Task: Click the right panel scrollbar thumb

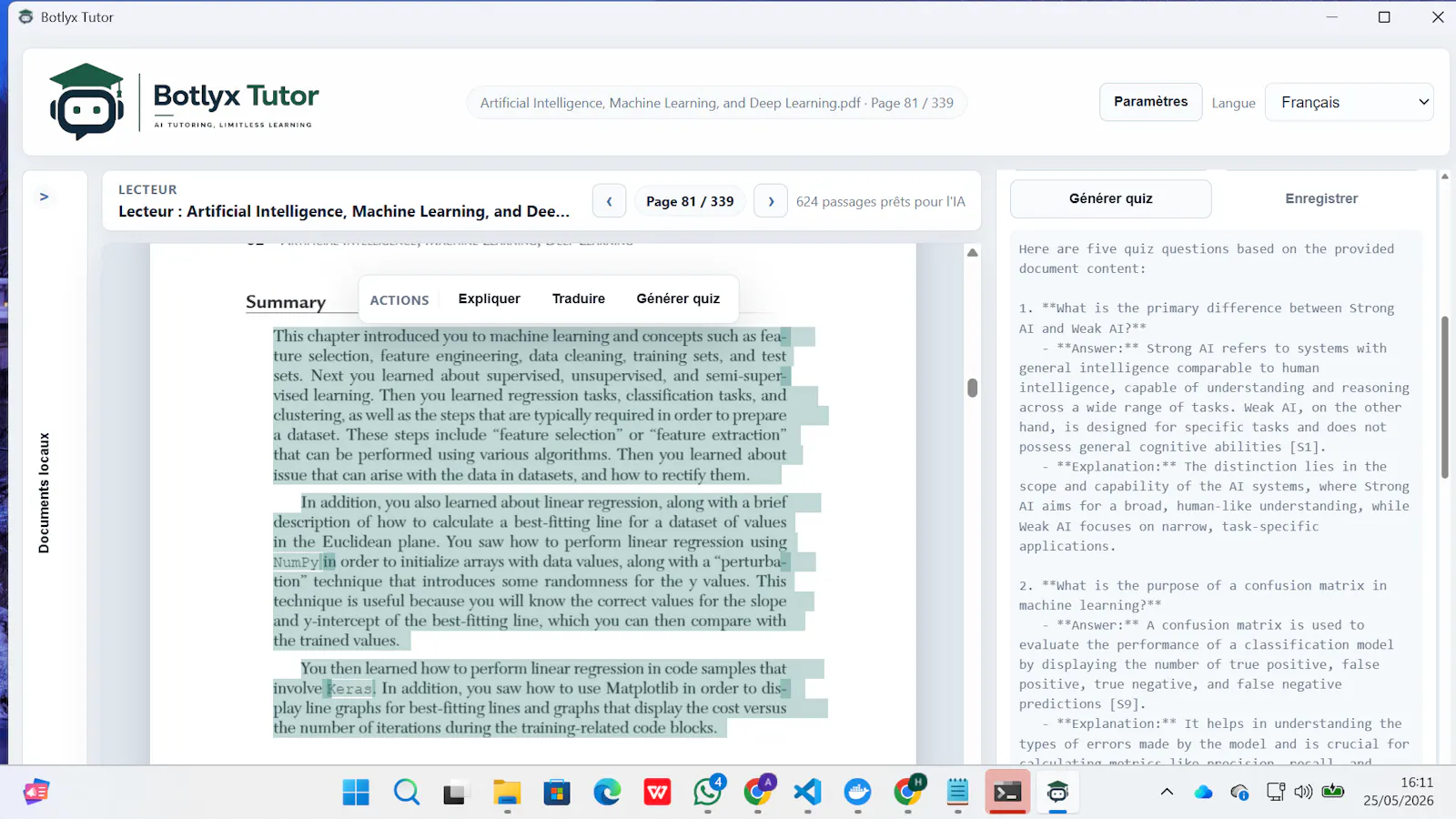Action: coord(1444,397)
